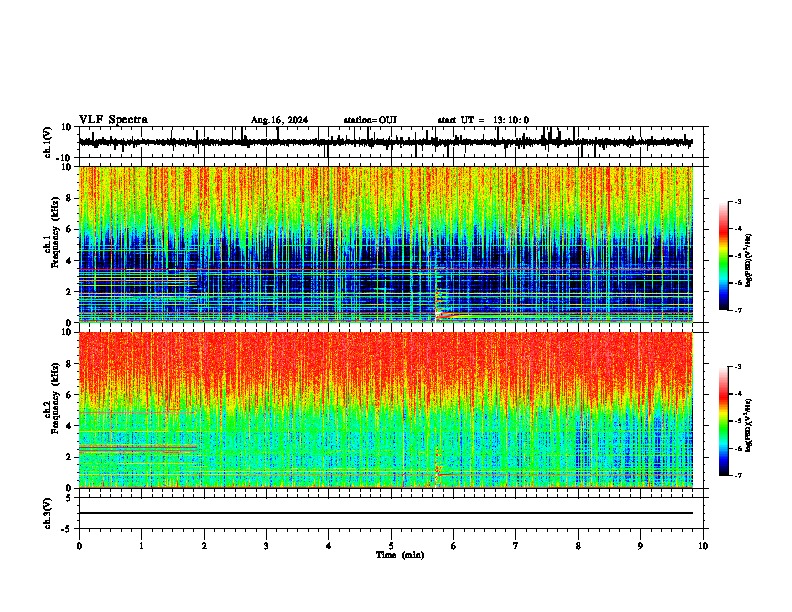Click the "ch.3(V)" axis label
The image size is (792, 612).
pos(48,513)
